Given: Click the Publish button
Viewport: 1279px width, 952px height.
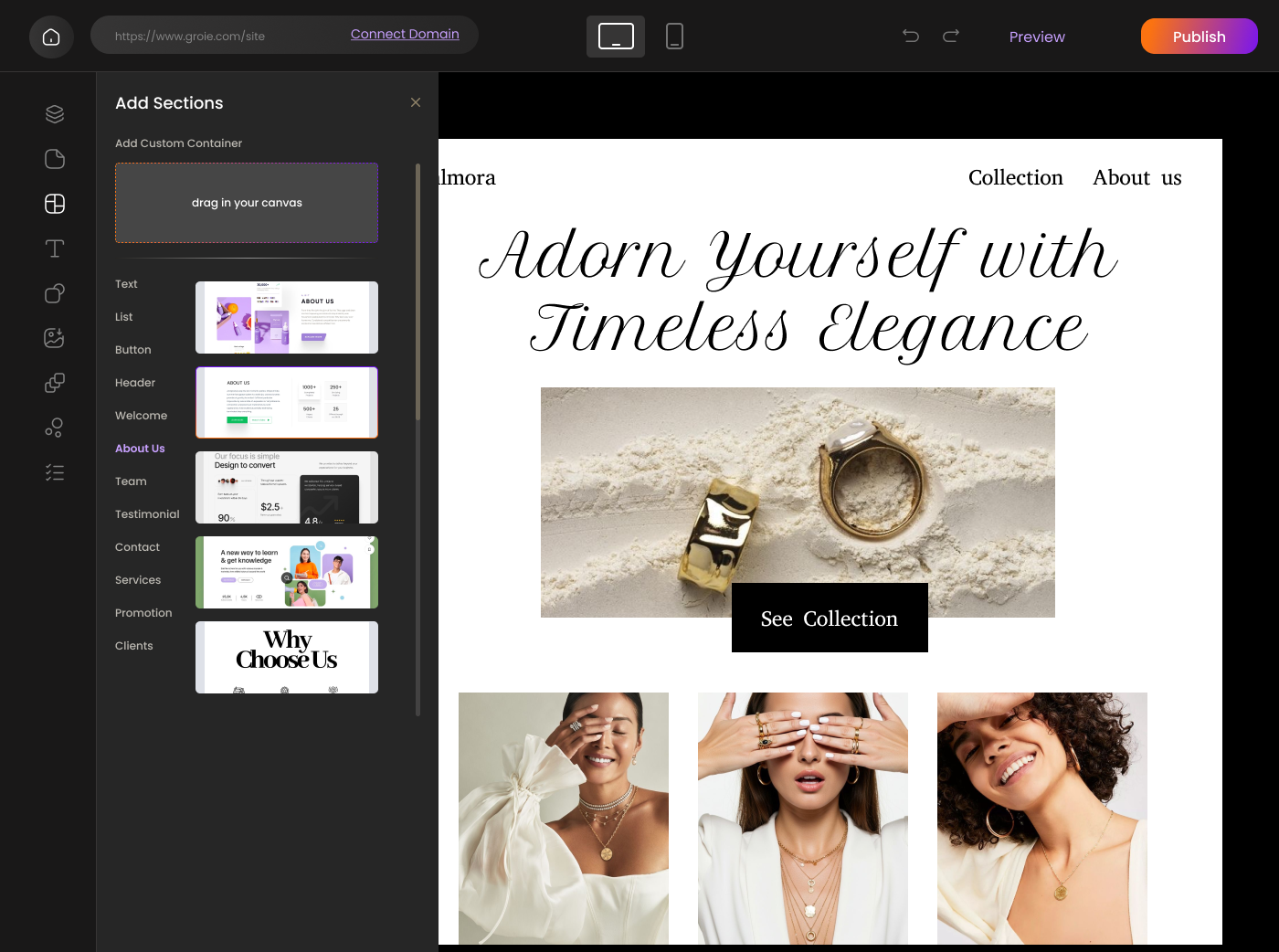Looking at the screenshot, I should tap(1199, 37).
